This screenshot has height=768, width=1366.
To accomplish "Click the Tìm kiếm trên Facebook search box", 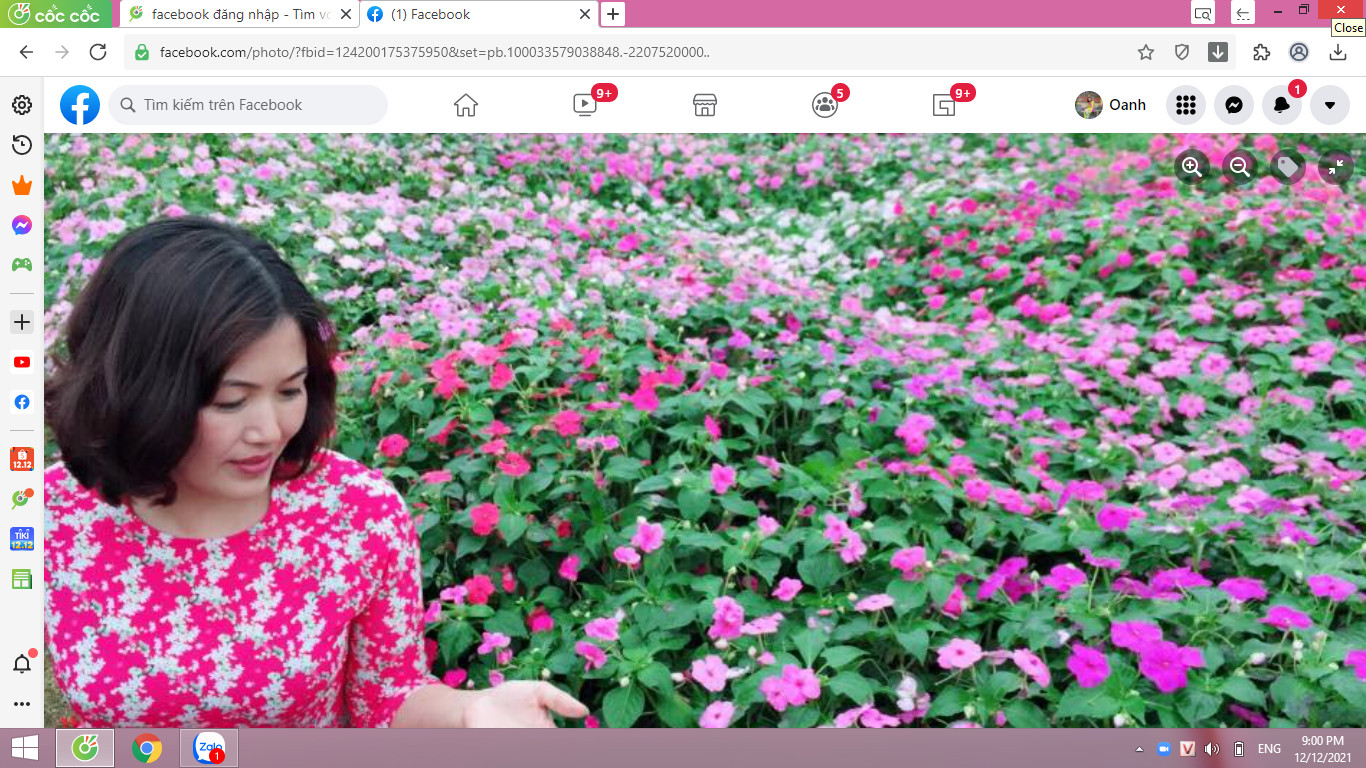I will click(248, 105).
